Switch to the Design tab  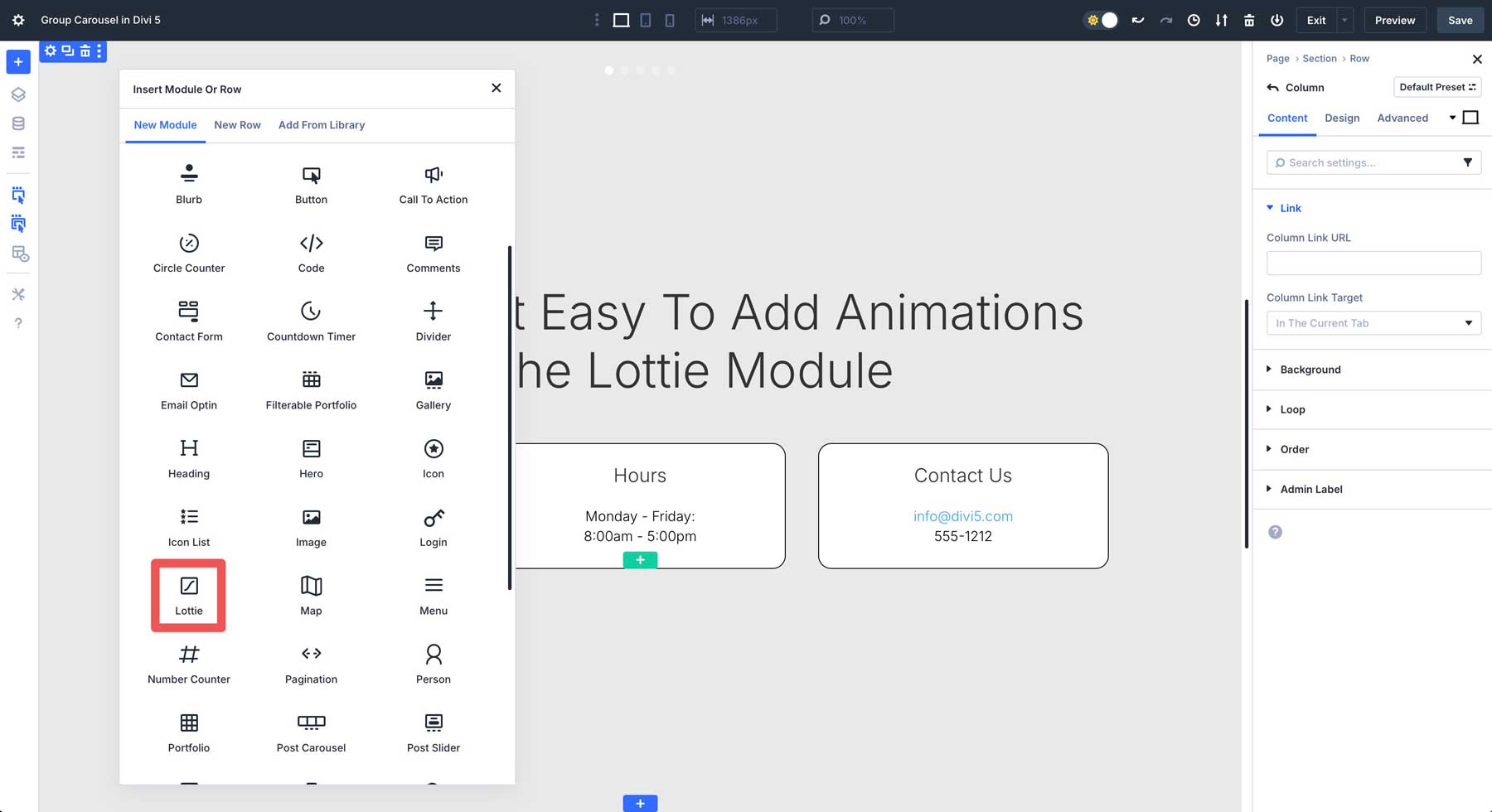1342,118
